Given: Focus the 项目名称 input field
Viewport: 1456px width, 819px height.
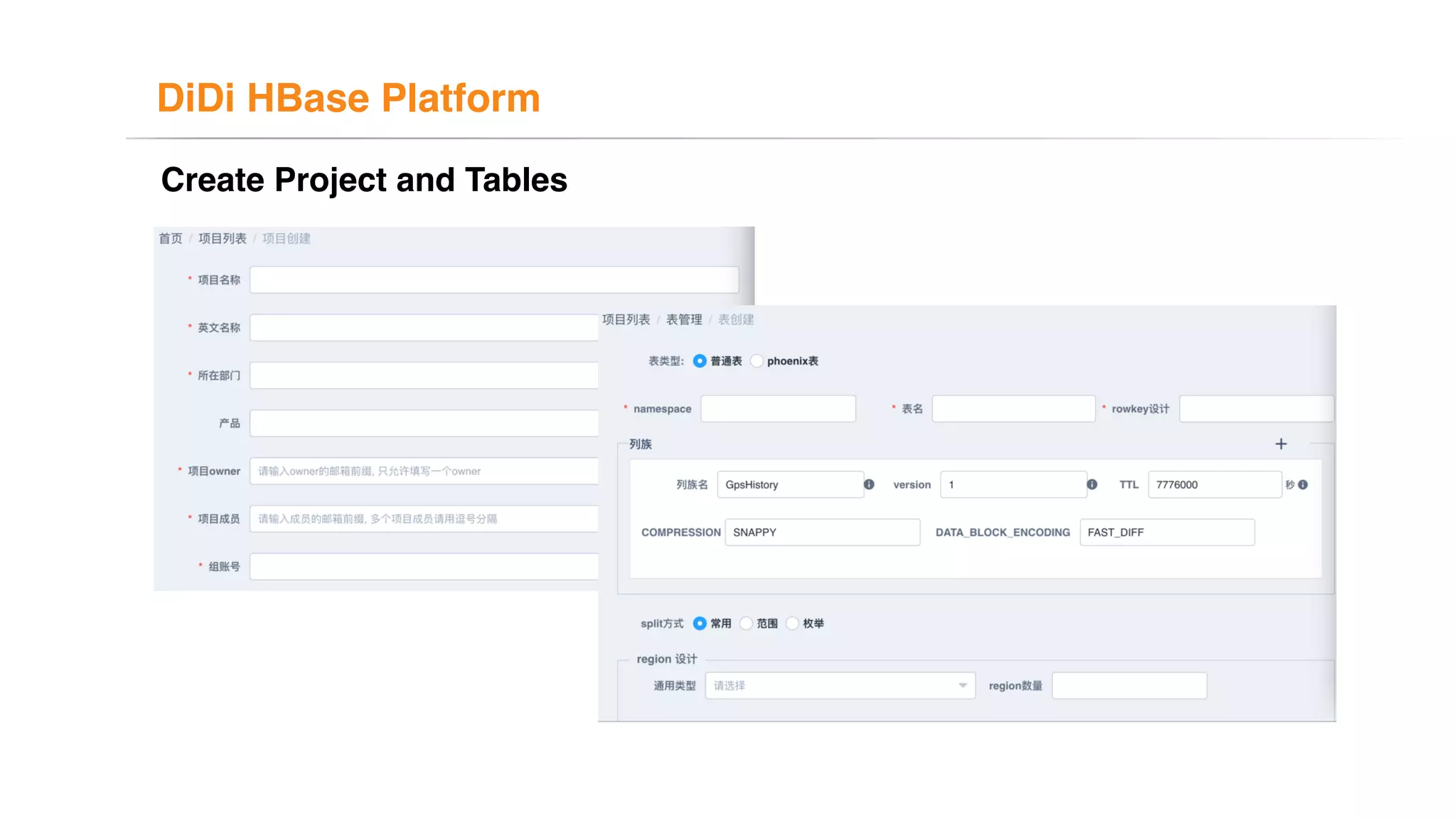Looking at the screenshot, I should (494, 280).
